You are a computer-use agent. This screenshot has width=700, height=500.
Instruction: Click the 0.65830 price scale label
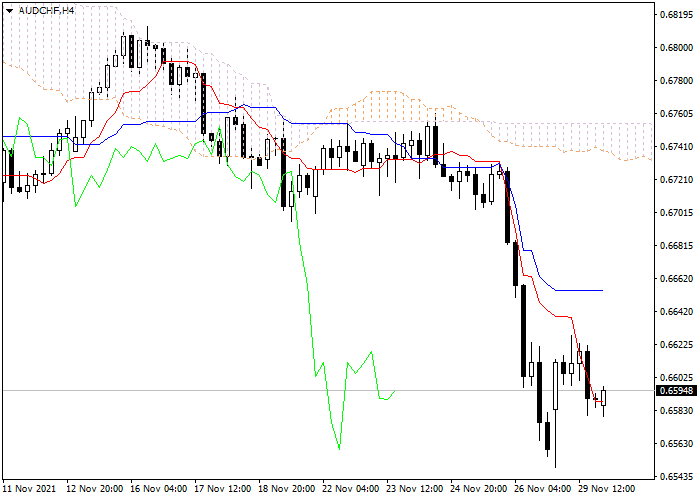[676, 411]
